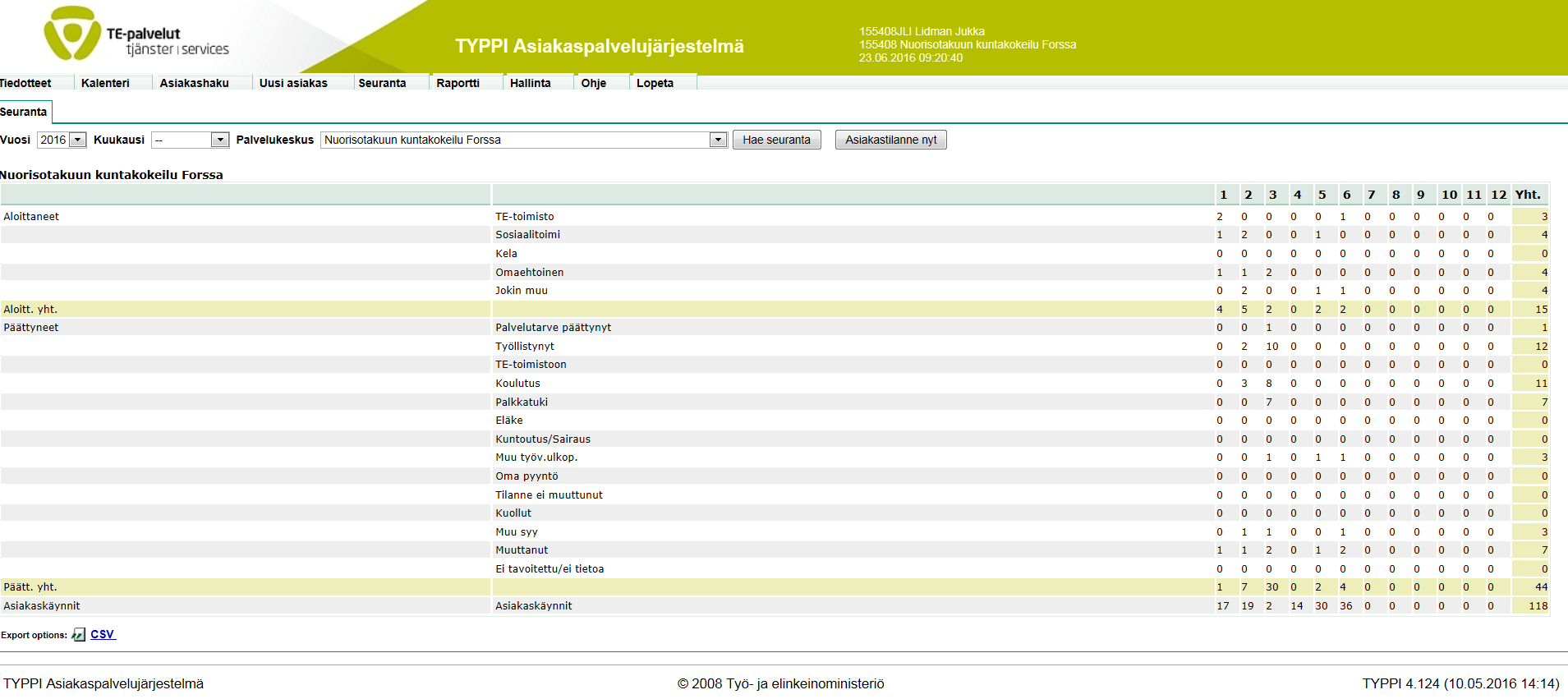Click the Työllistynyt total value 12
1568x699 pixels.
1541,347
